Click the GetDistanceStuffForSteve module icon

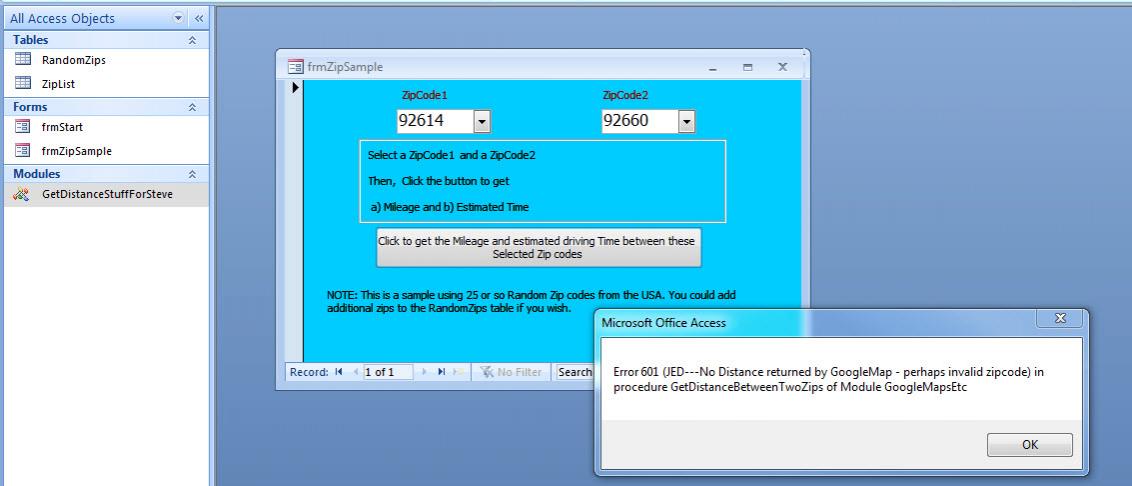(22, 194)
